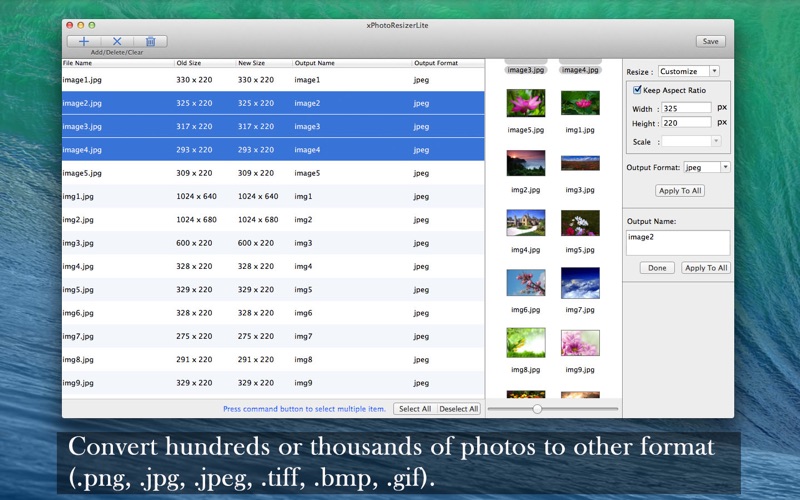Screen dimensions: 800x500
Task: Click the 1024 x 640 old size cell
Action: 196,196
